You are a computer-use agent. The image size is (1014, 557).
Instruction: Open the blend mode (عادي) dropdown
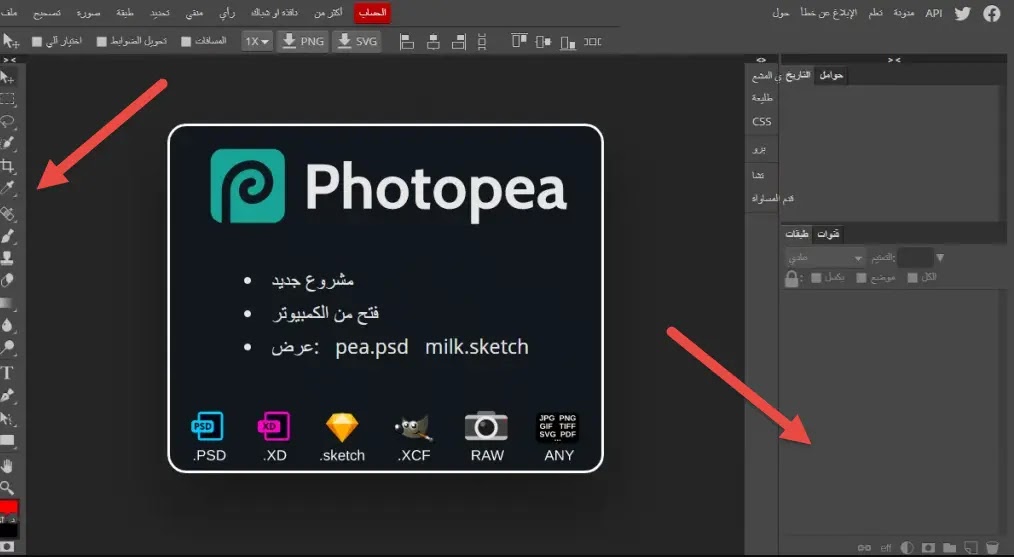pyautogui.click(x=825, y=257)
